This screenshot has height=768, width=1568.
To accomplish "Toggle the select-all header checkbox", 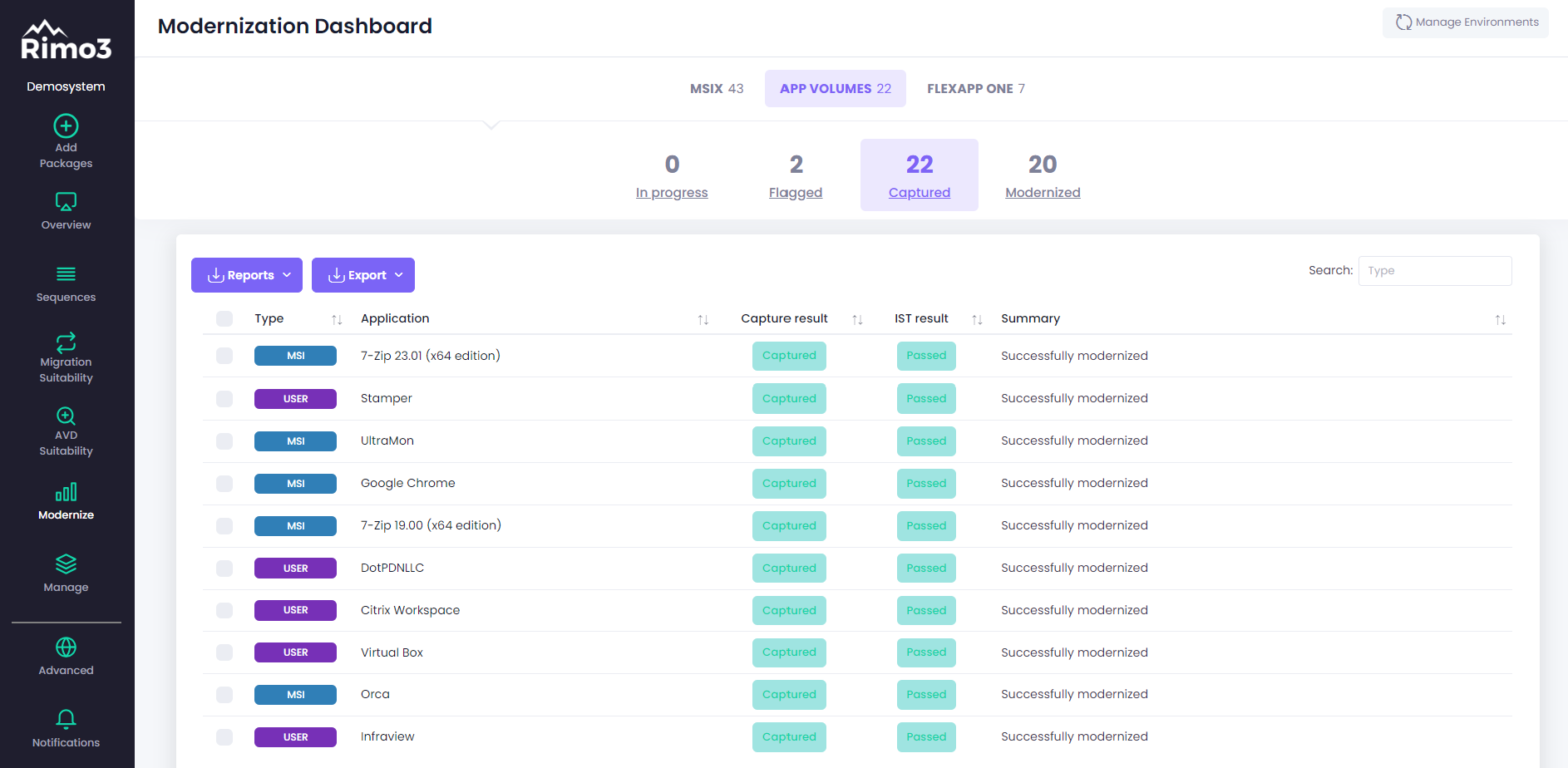I will point(224,318).
